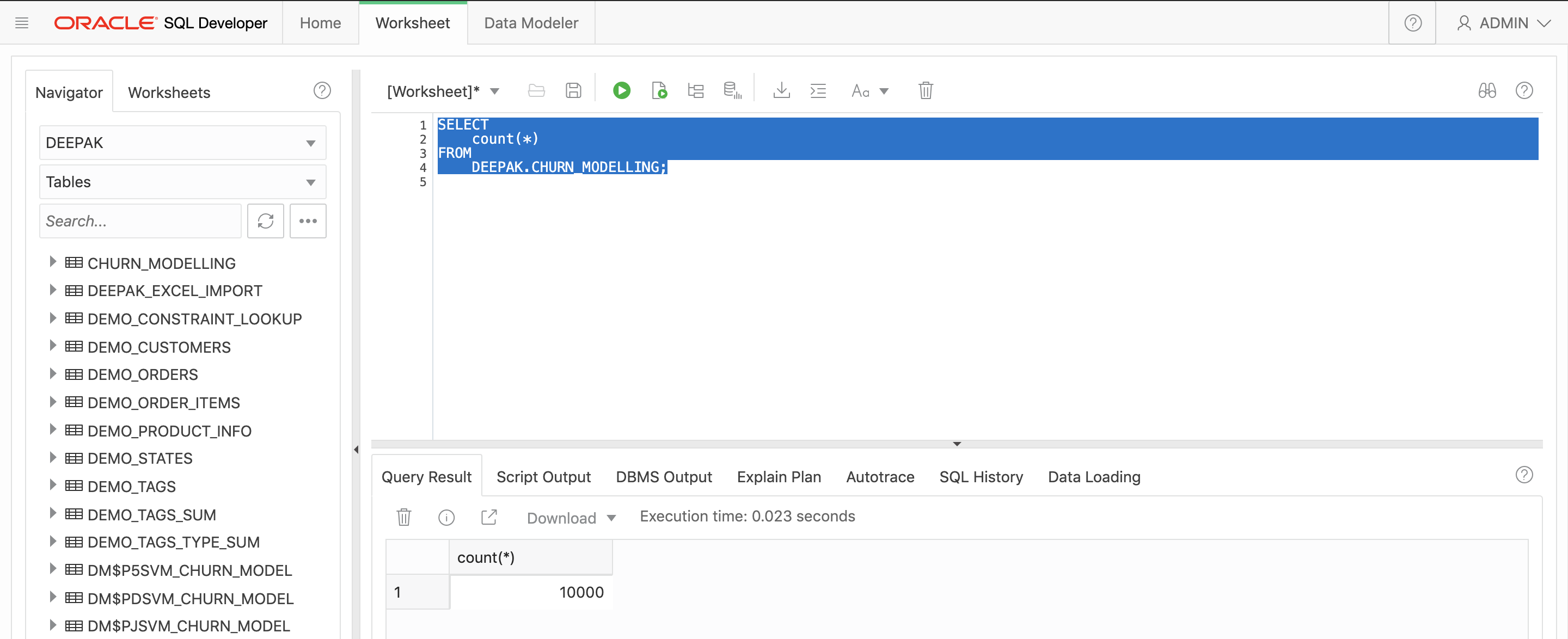The height and width of the screenshot is (639, 1568).
Task: Select the Worksheets panel tab
Action: pos(169,92)
